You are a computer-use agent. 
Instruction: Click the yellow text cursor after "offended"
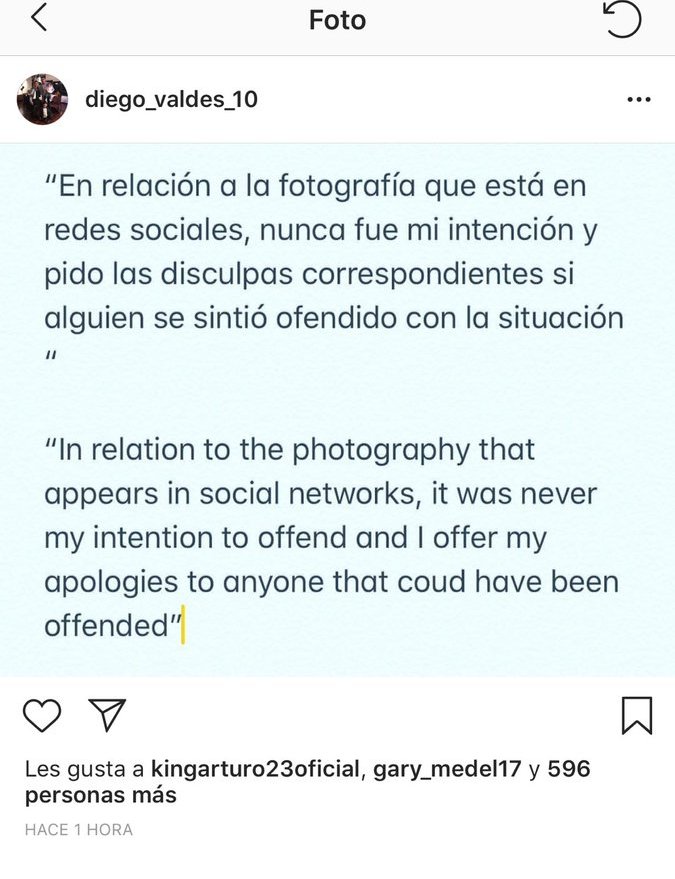184,627
